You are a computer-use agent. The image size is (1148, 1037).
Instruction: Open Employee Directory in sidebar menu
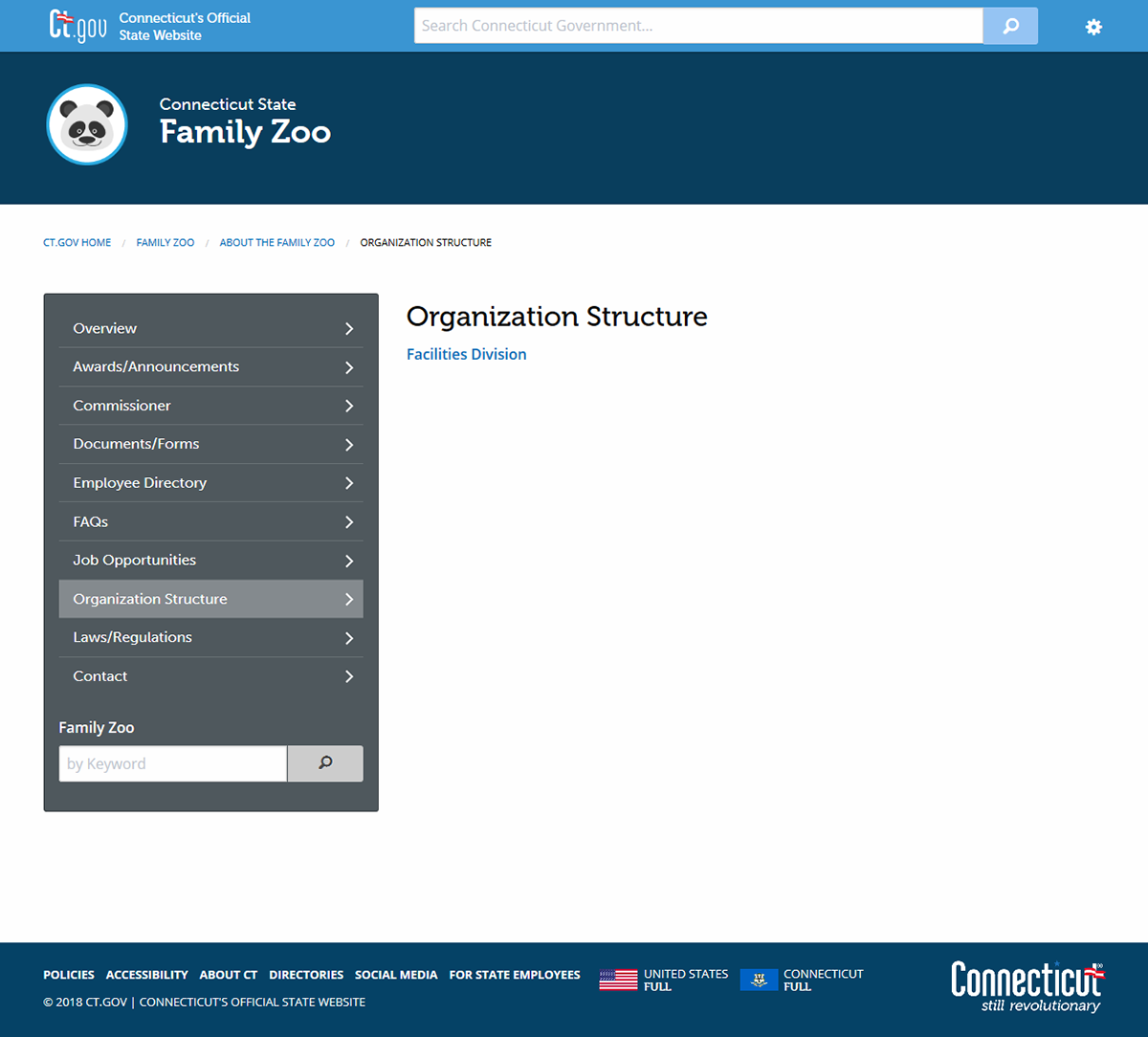point(140,483)
